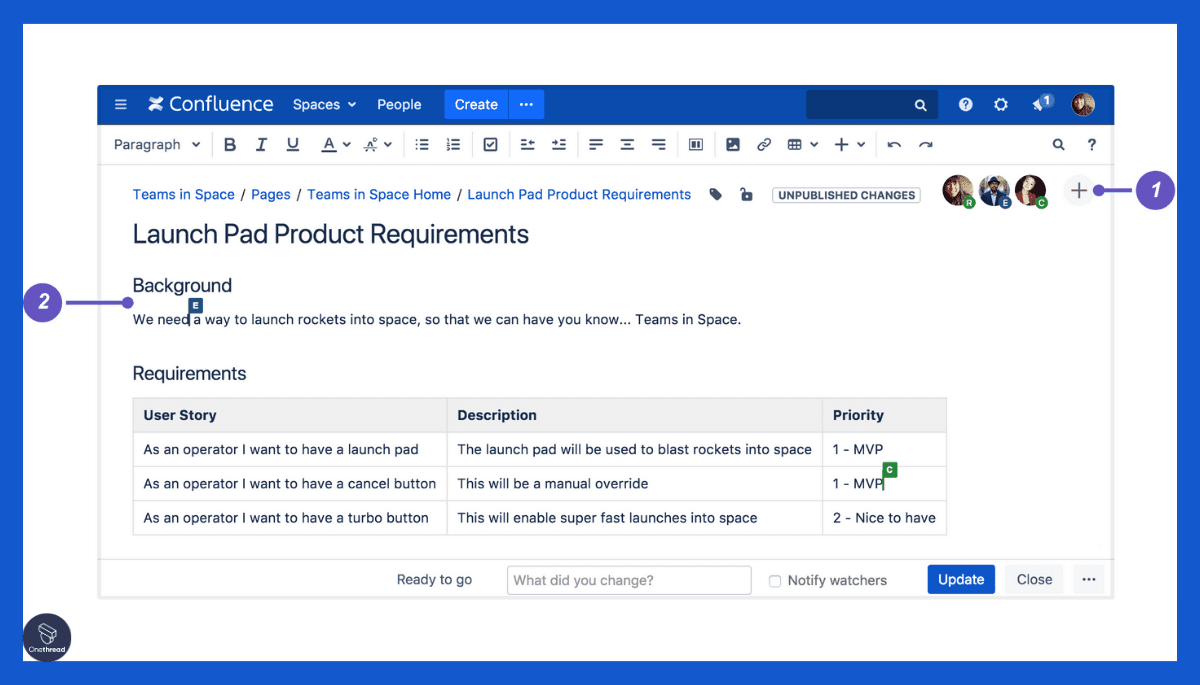Click the insert image/files icon
Image resolution: width=1200 pixels, height=685 pixels.
click(x=733, y=144)
